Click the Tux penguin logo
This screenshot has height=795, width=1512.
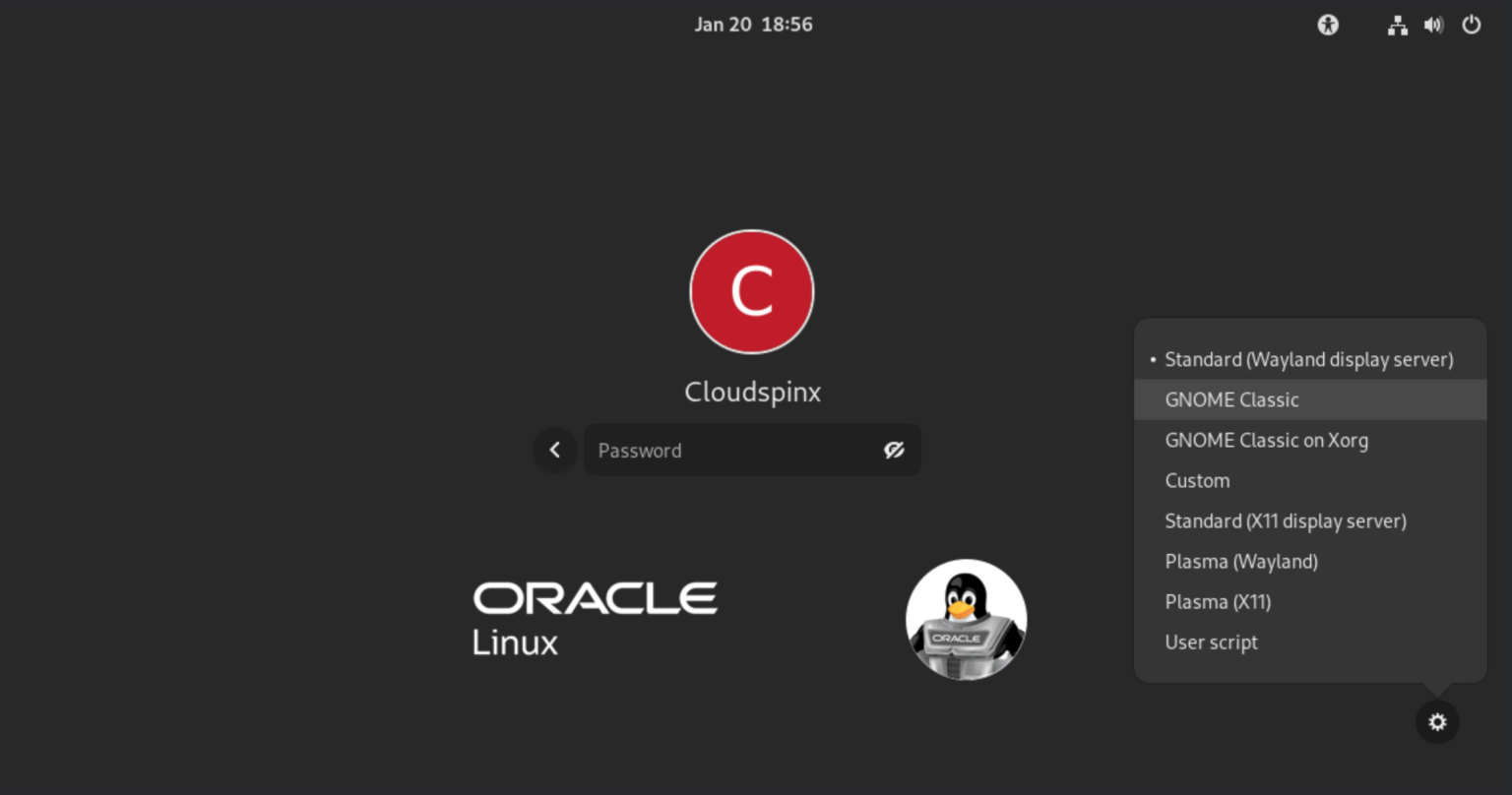(x=966, y=620)
